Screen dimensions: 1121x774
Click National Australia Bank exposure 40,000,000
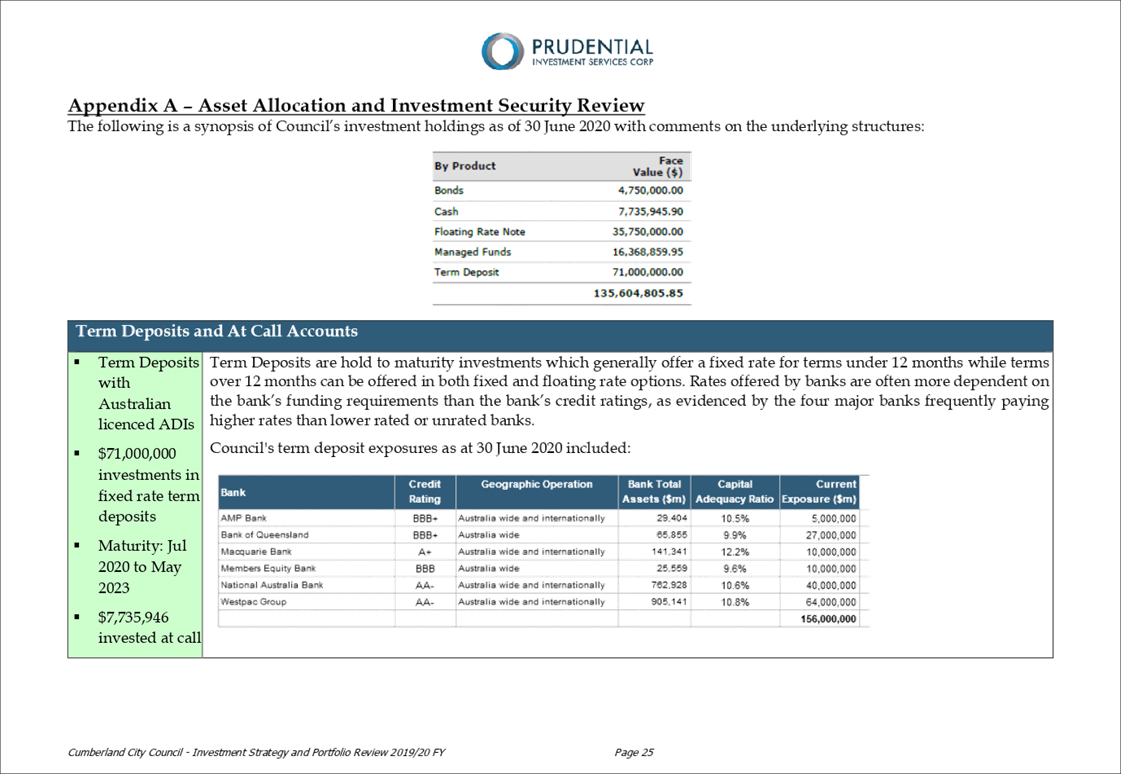click(831, 585)
